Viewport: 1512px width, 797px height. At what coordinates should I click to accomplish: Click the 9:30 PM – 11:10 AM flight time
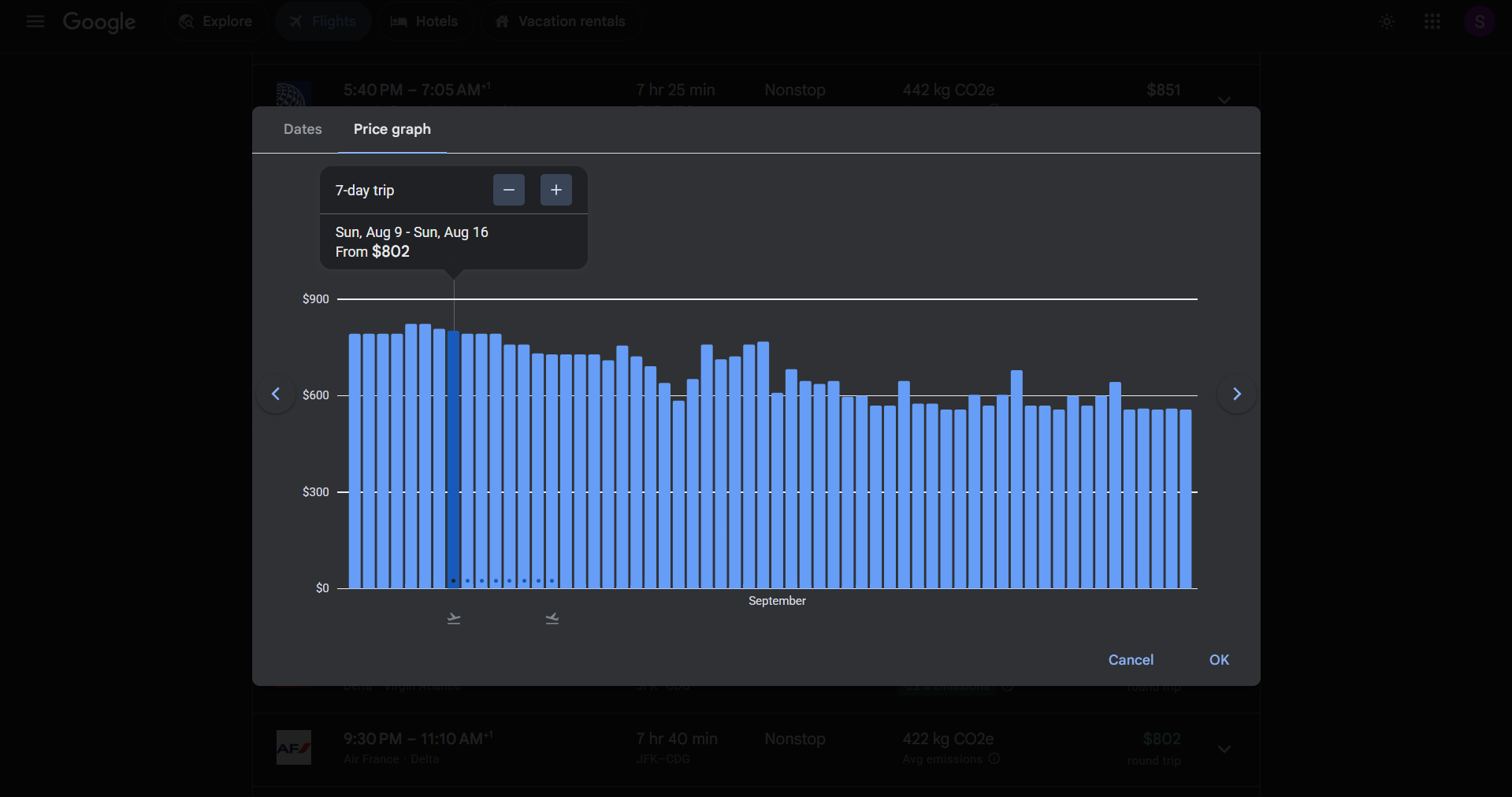pyautogui.click(x=418, y=739)
